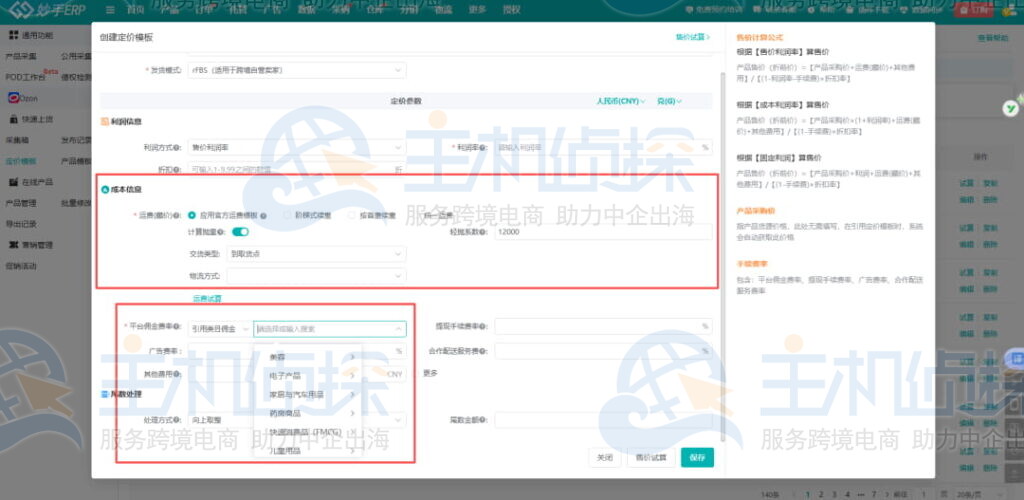Click 首页 in top navigation
Viewport: 1024px width, 500px height.
click(135, 10)
